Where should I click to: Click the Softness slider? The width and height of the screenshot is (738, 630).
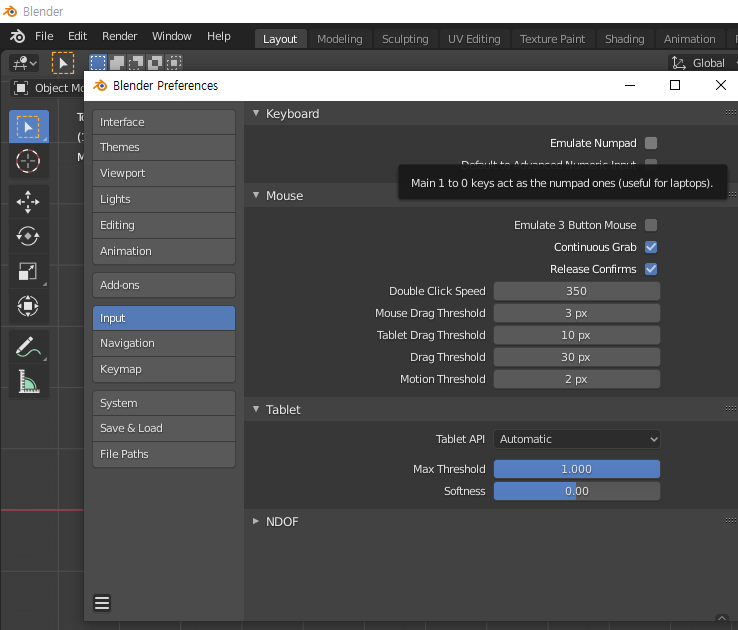[x=577, y=491]
